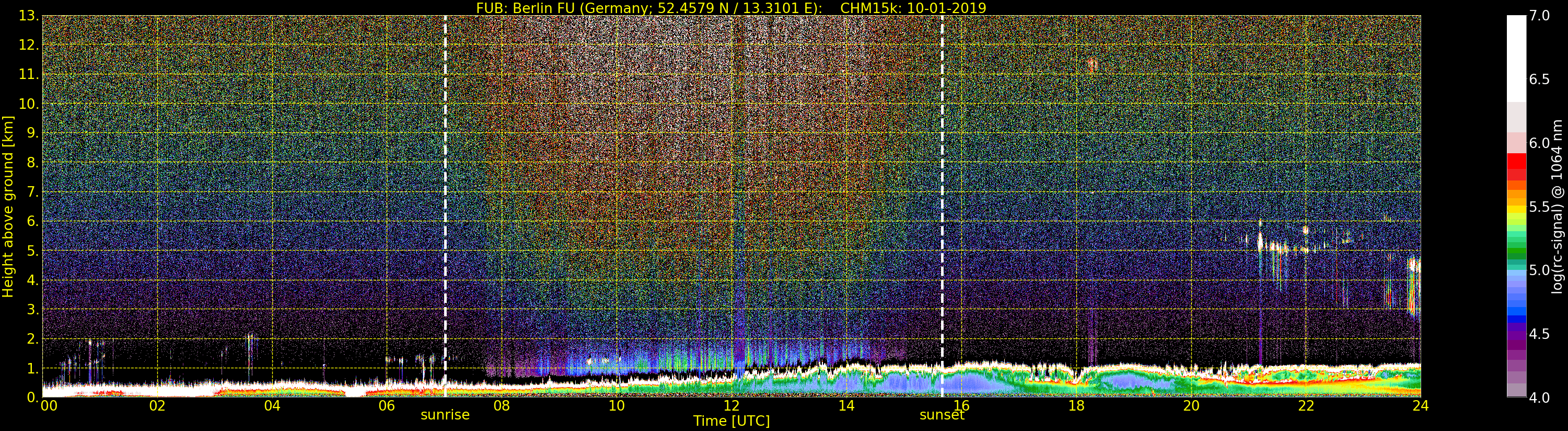Viewport: 1568px width, 431px height.
Task: Click the '24' time axis tick label
Action: 1421,406
